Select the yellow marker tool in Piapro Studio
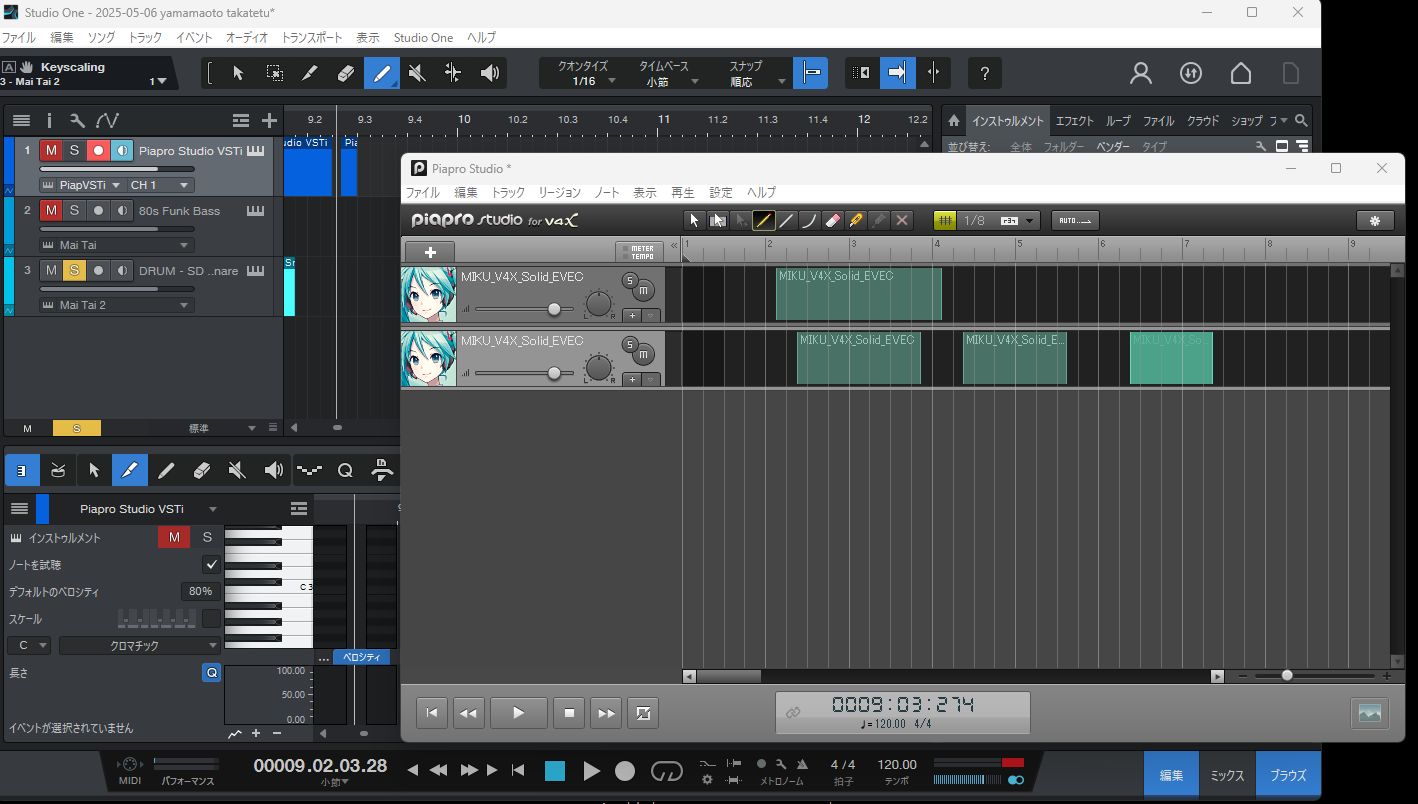1418x804 pixels. coord(856,221)
